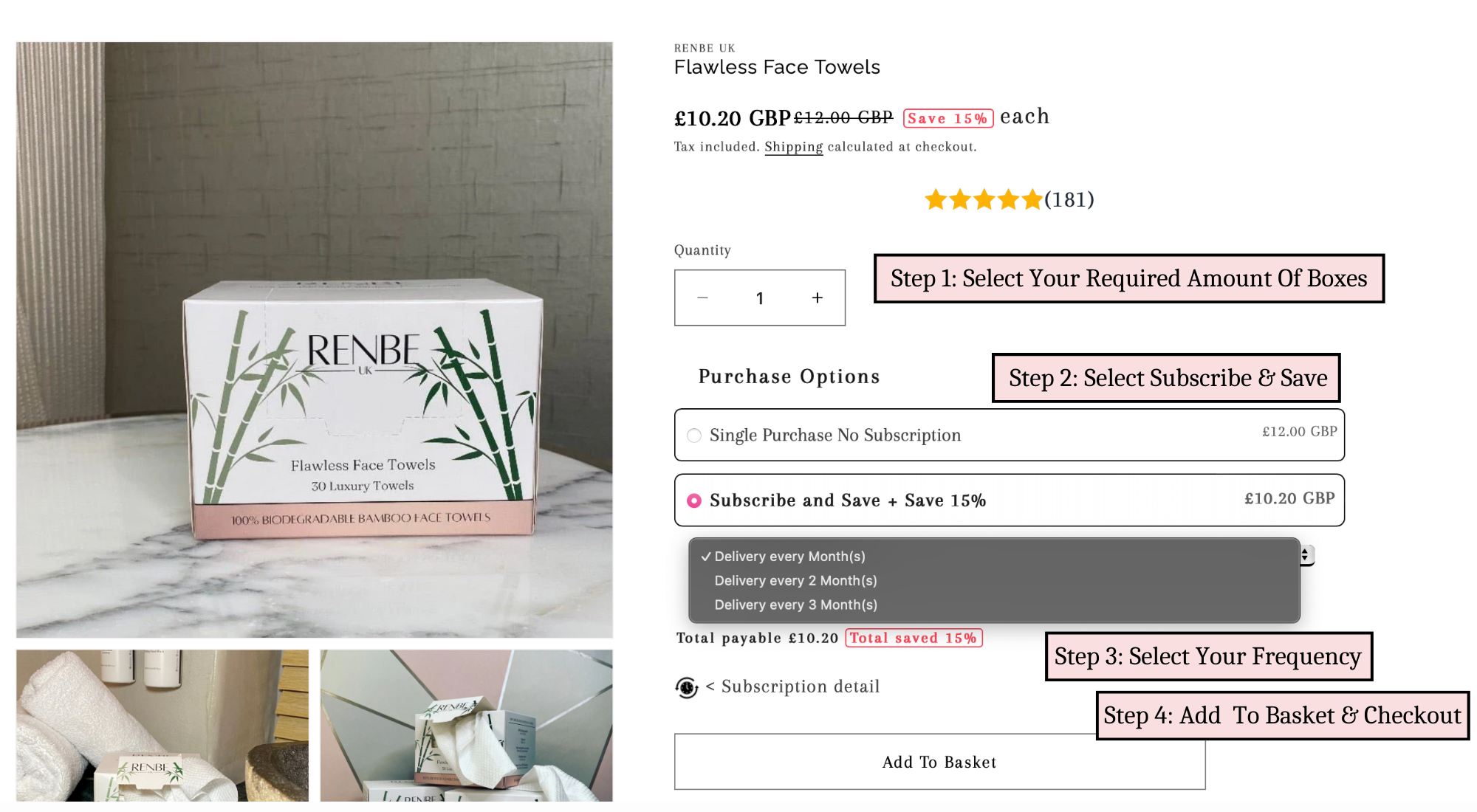
Task: Open the (181) reviews count
Action: coord(1069,199)
